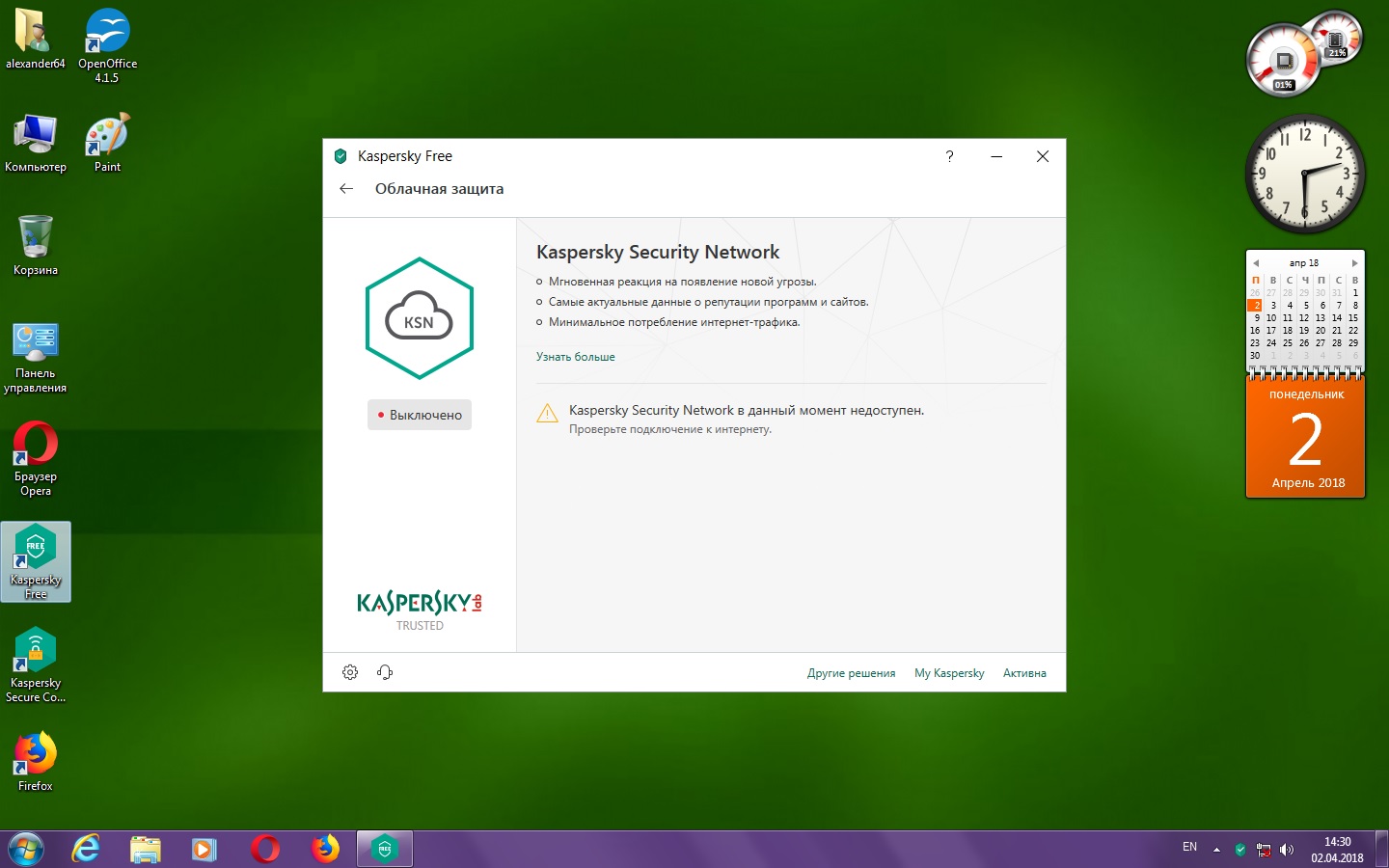Launch Opera from the taskbar
The height and width of the screenshot is (868, 1389).
pos(265,850)
